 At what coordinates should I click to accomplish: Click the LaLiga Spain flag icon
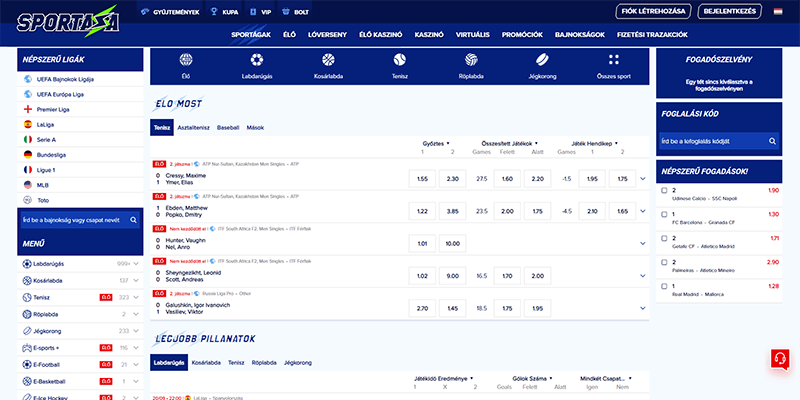(28, 124)
